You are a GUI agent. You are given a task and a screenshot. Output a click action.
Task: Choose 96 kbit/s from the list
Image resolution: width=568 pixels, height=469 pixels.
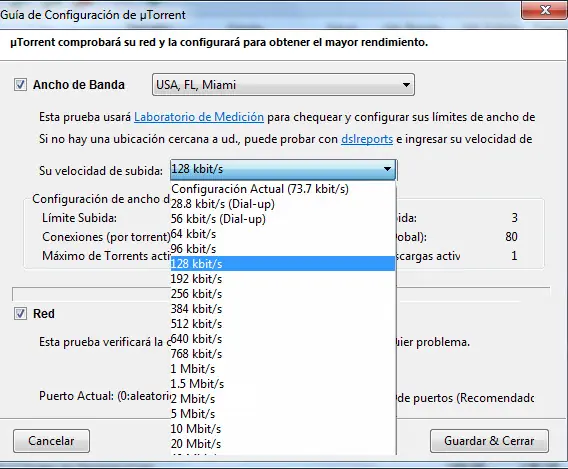(283, 249)
